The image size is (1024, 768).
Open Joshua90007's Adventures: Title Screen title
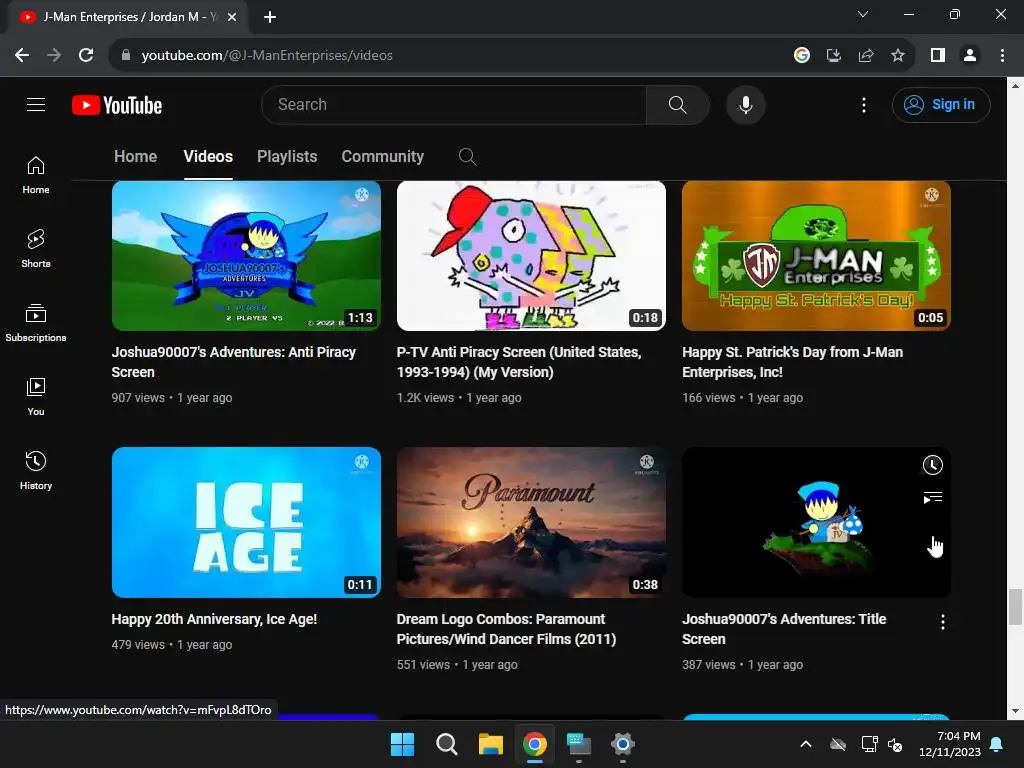[784, 629]
